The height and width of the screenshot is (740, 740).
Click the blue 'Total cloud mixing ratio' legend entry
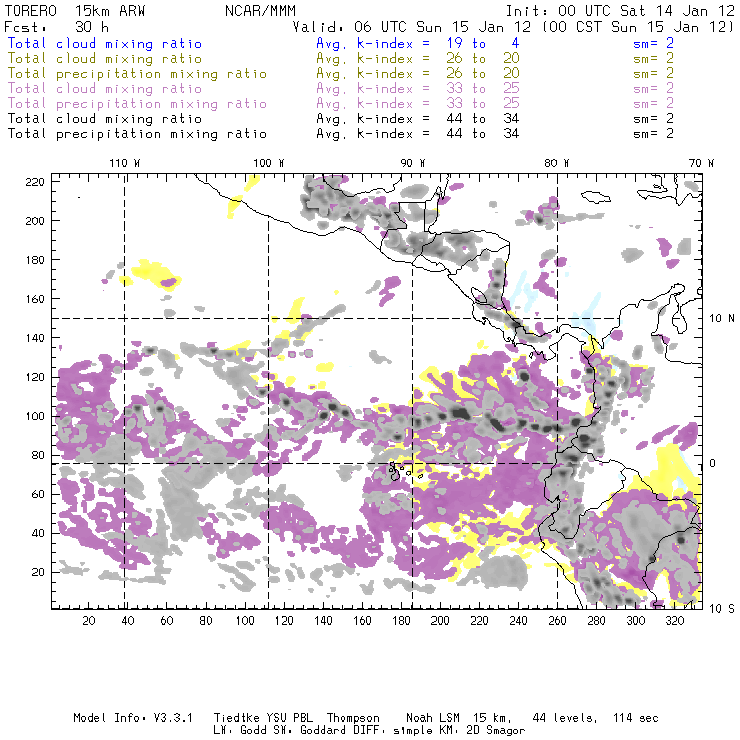(105, 43)
